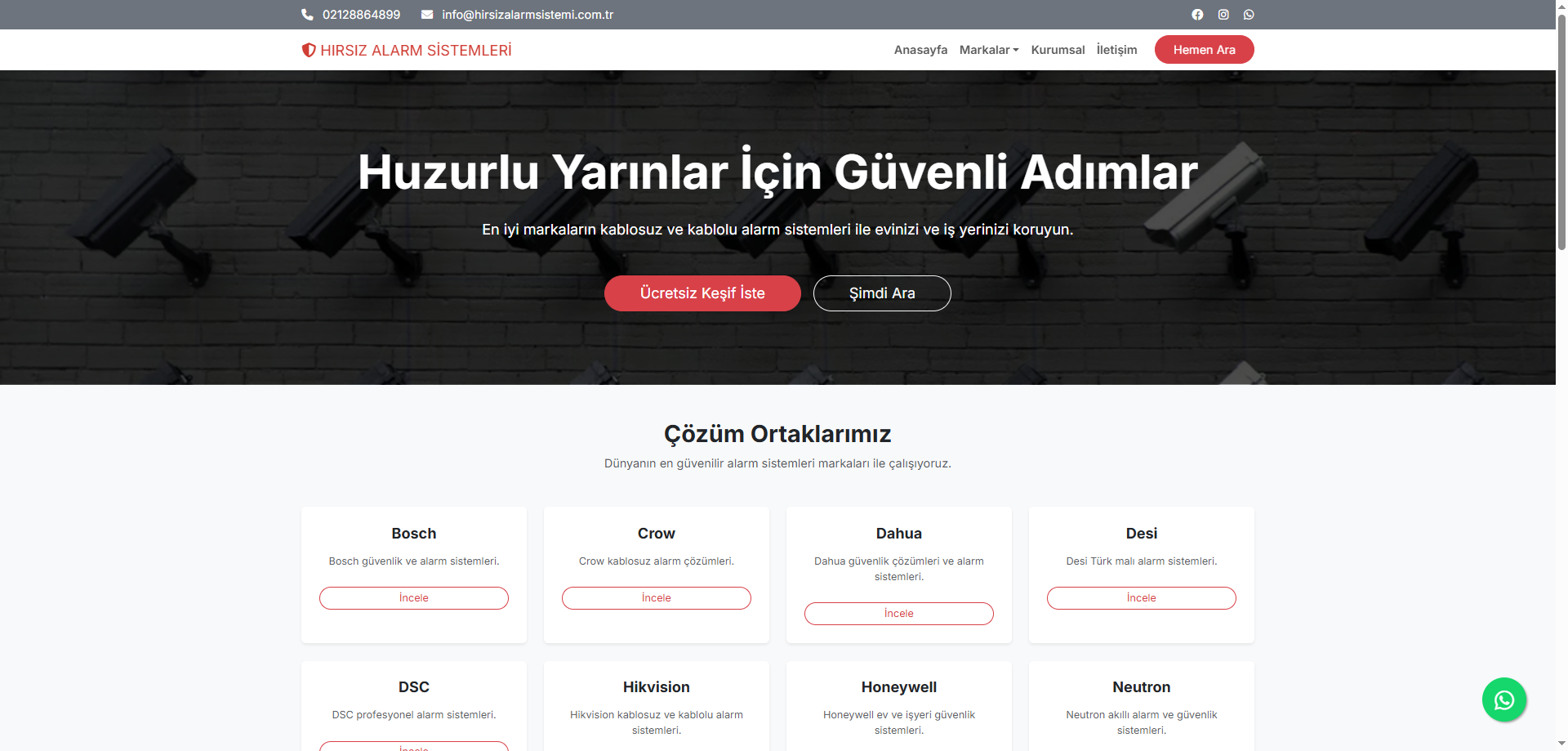Go to Anasayfa menu item

[x=920, y=50]
